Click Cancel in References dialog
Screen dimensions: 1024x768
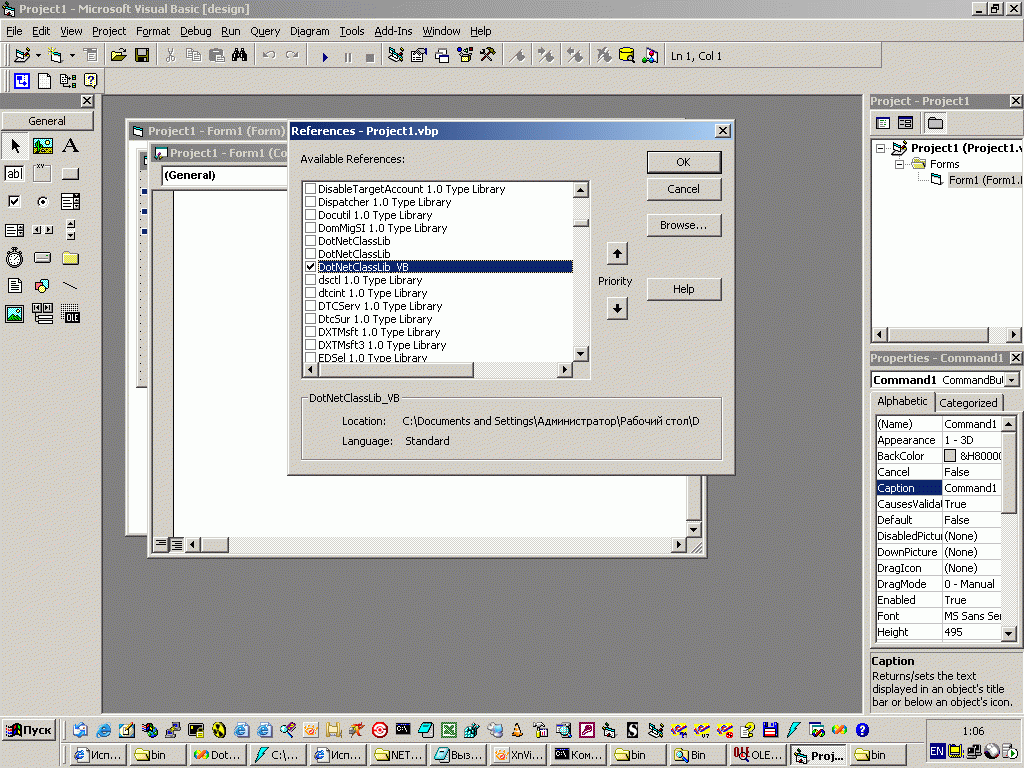(684, 189)
